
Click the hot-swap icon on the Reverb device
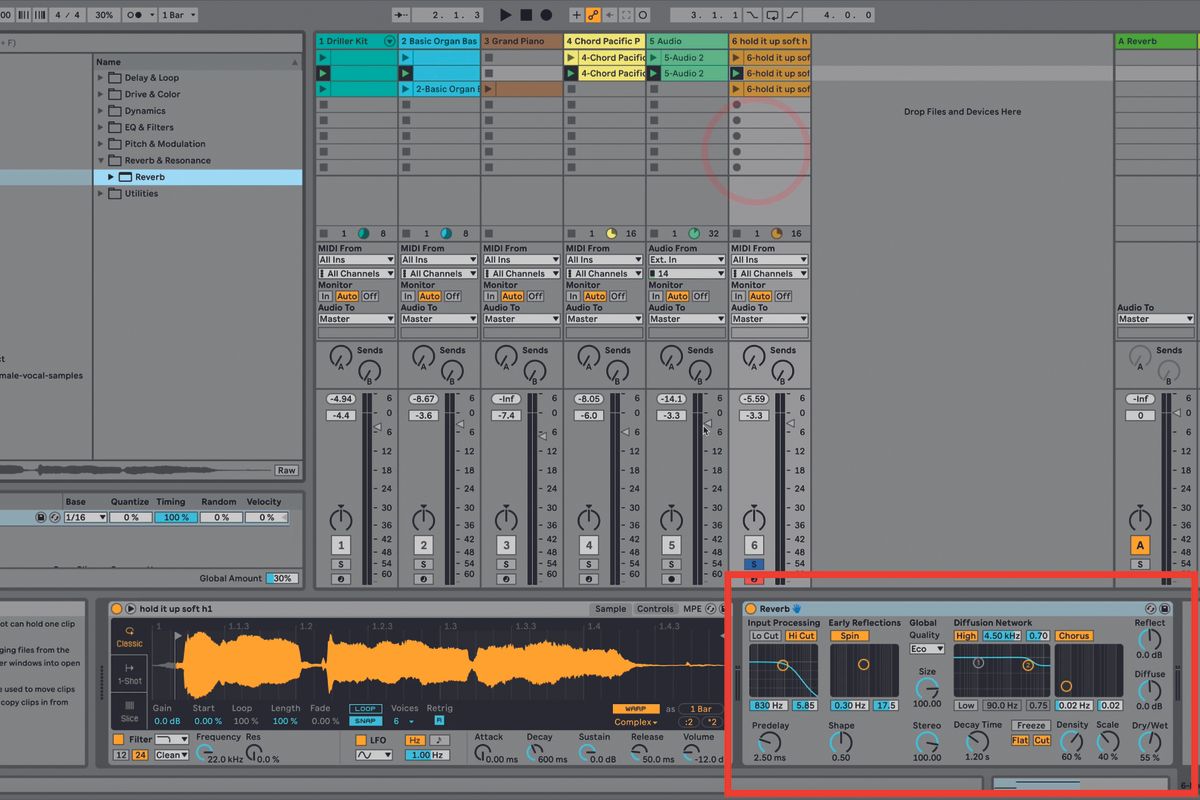pyautogui.click(x=1151, y=608)
